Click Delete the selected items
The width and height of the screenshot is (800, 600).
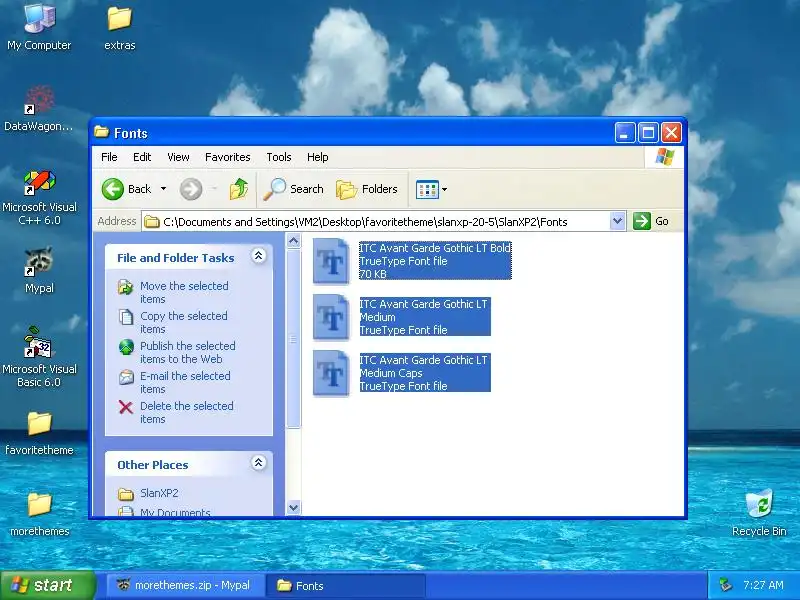(187, 413)
